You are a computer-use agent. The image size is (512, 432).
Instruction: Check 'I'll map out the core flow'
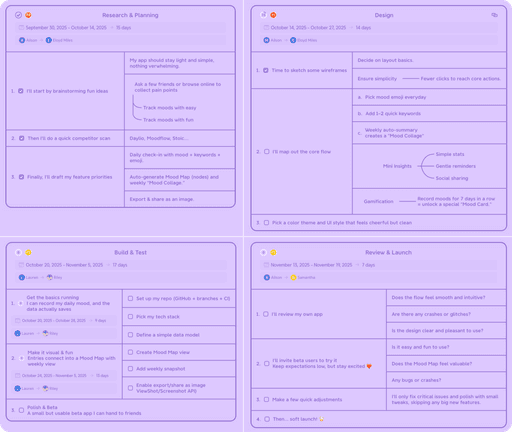pyautogui.click(x=267, y=152)
